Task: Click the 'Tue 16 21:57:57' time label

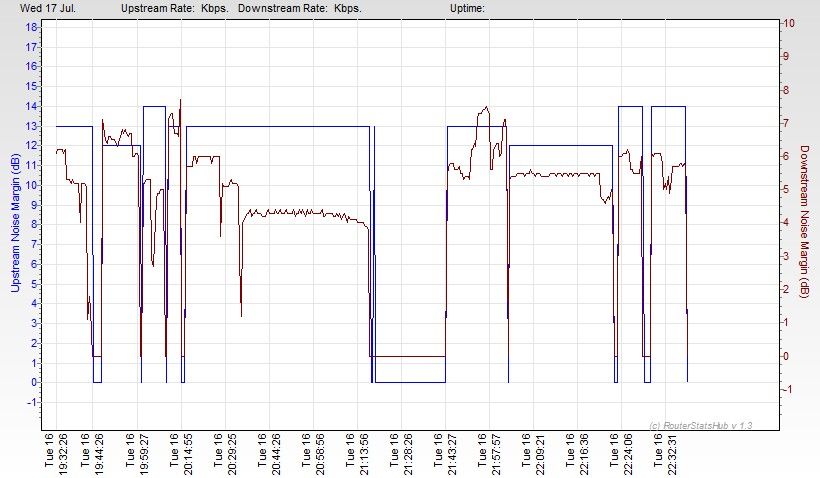Action: point(489,454)
